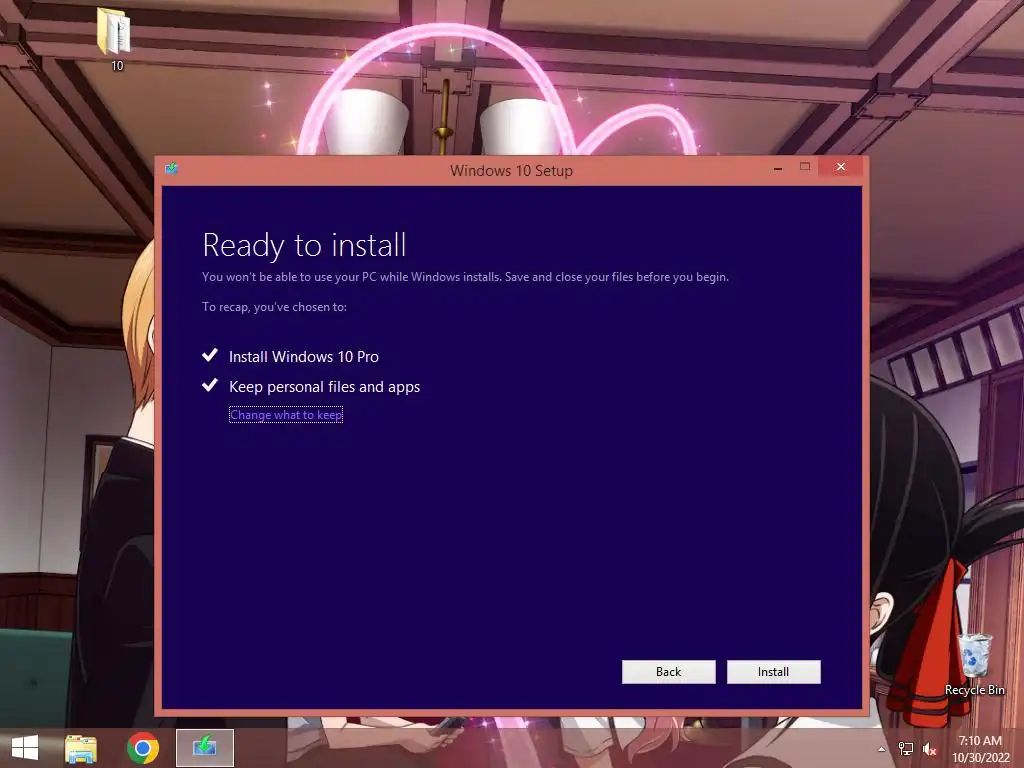Open the clock showing 7:10 AM
The height and width of the screenshot is (768, 1024).
(x=980, y=748)
